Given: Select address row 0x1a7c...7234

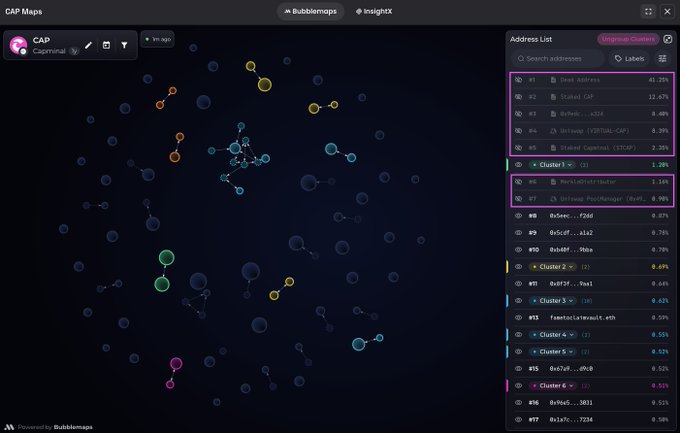Looking at the screenshot, I should [x=592, y=420].
